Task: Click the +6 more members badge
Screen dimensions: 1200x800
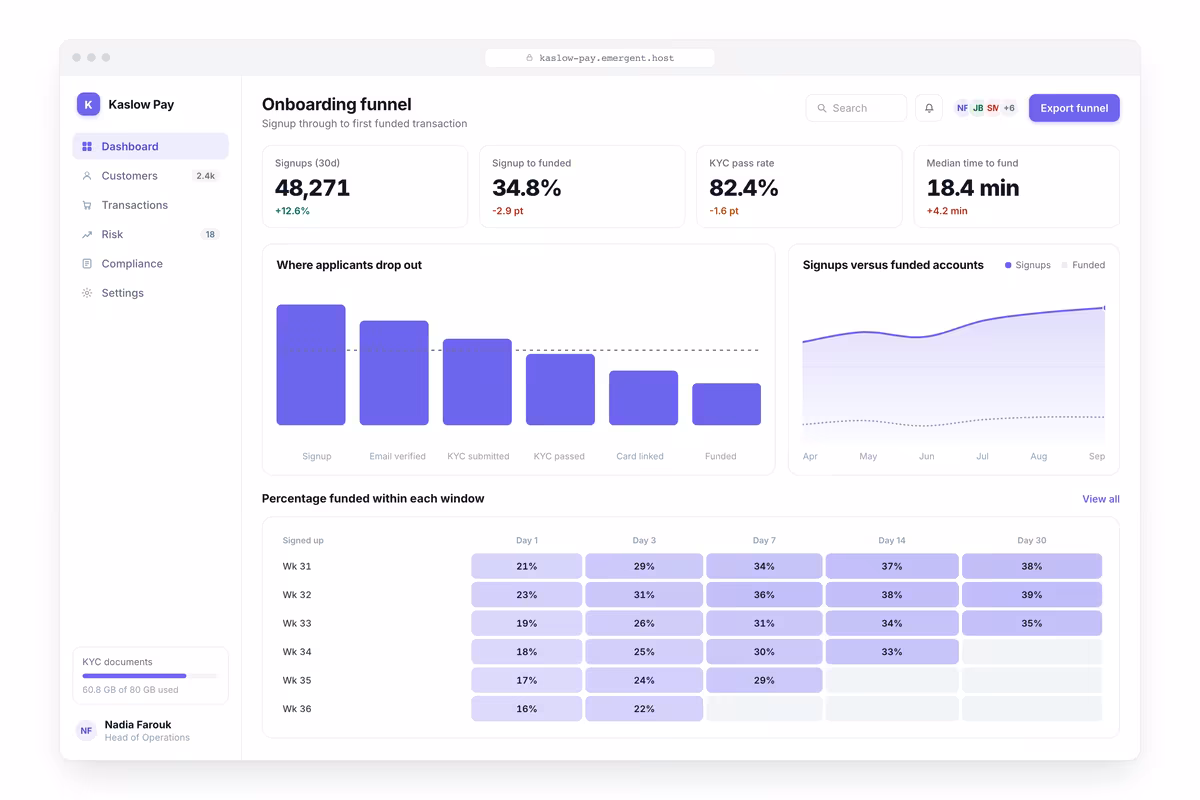Action: point(1009,108)
